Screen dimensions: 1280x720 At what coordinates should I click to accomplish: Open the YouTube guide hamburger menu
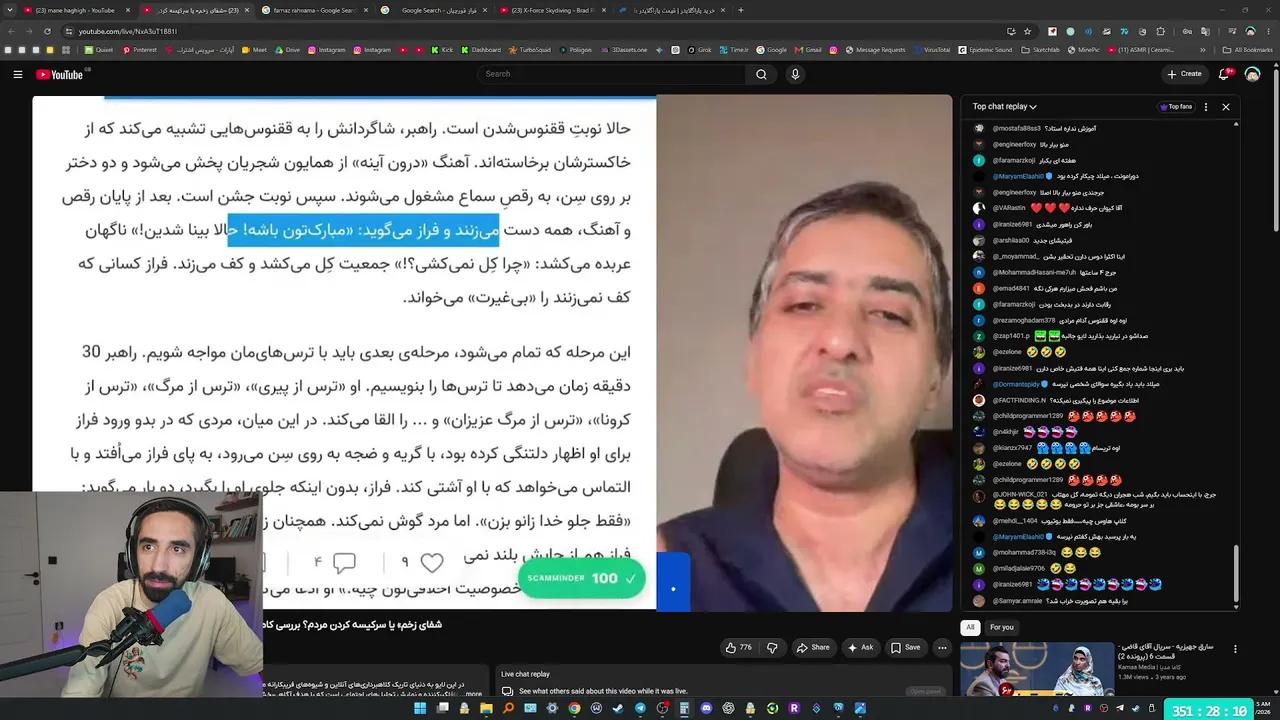(18, 74)
